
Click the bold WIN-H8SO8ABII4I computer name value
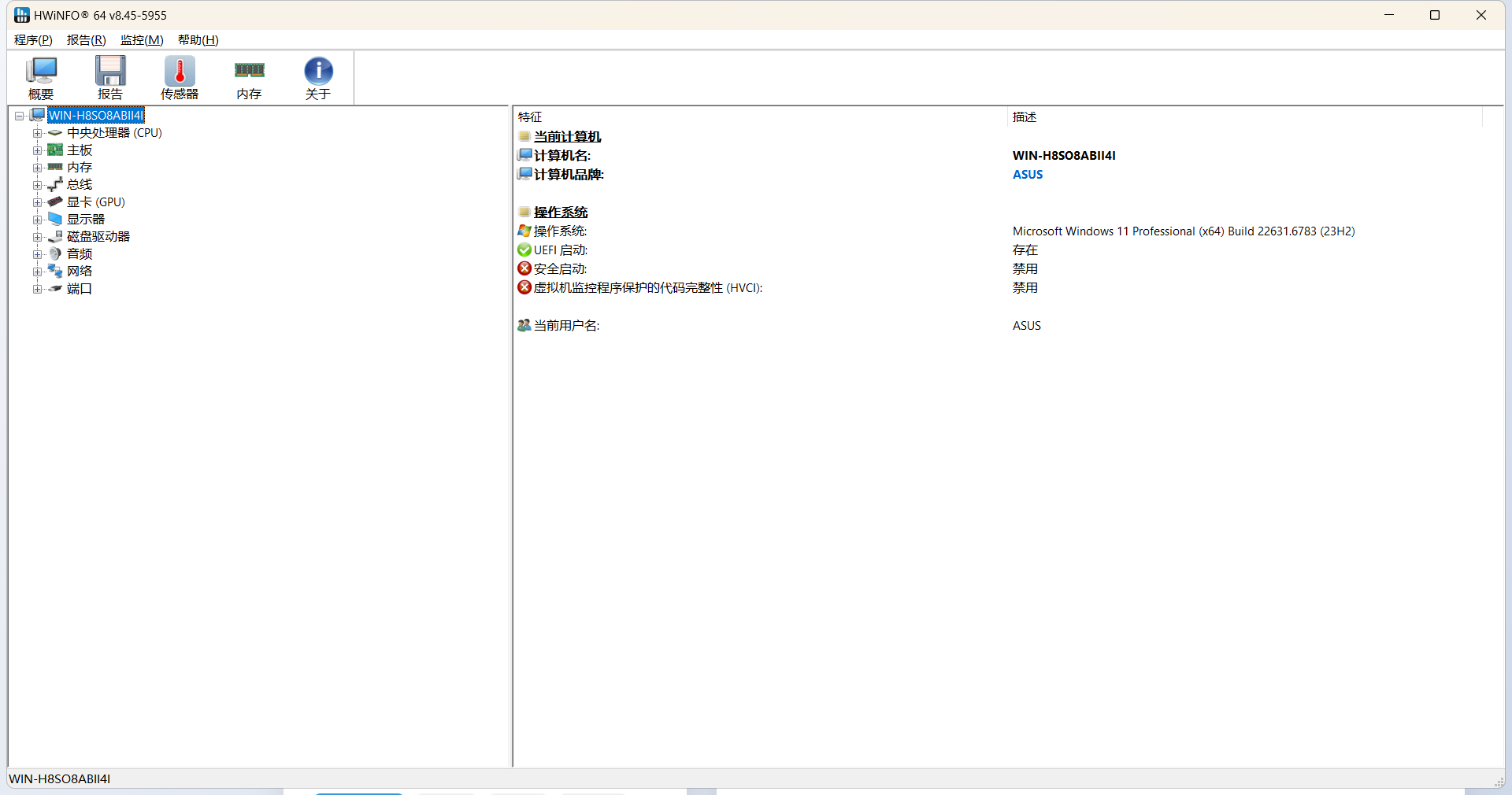(x=1064, y=156)
